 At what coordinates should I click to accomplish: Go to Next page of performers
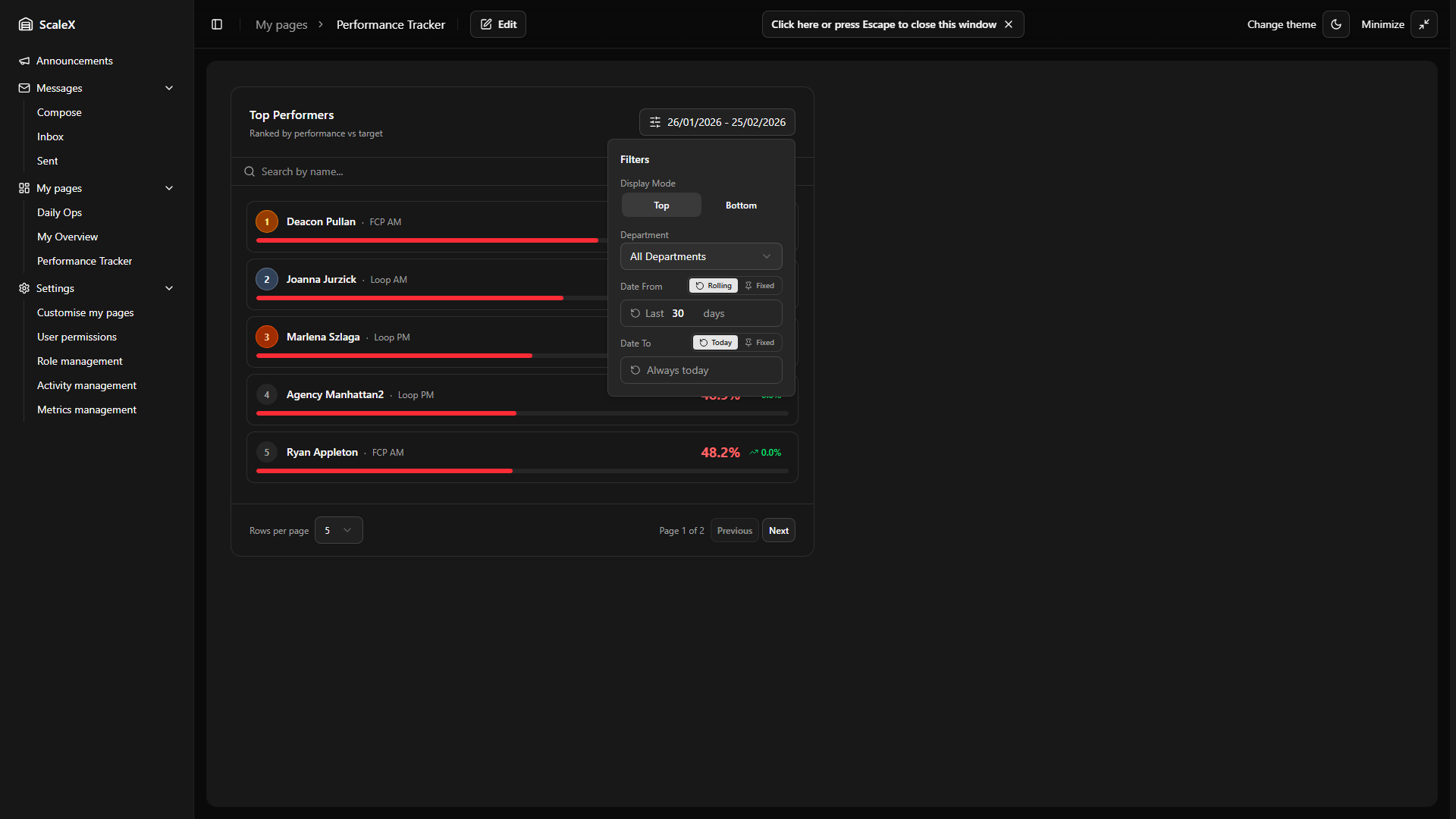pos(778,530)
